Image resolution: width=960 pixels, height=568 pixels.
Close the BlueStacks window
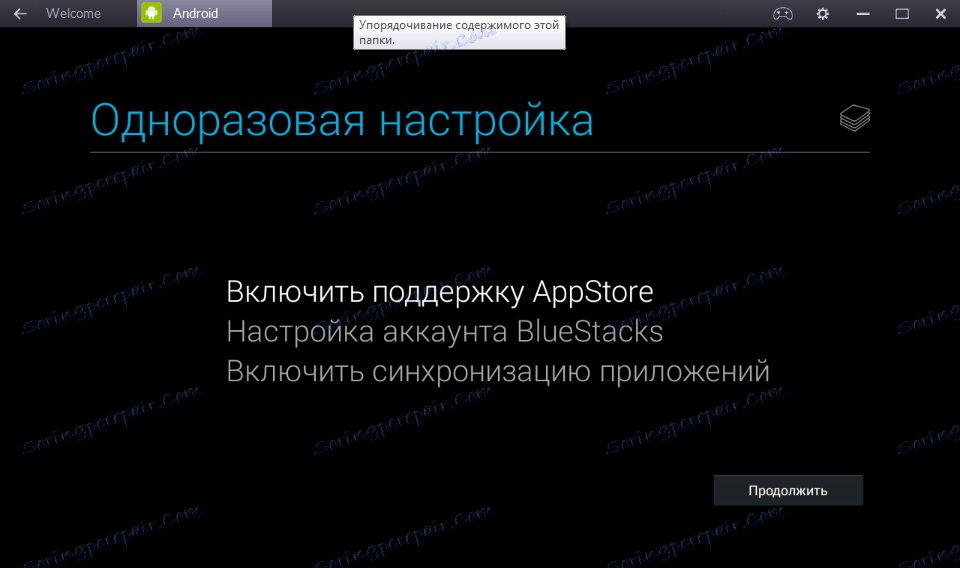click(941, 13)
